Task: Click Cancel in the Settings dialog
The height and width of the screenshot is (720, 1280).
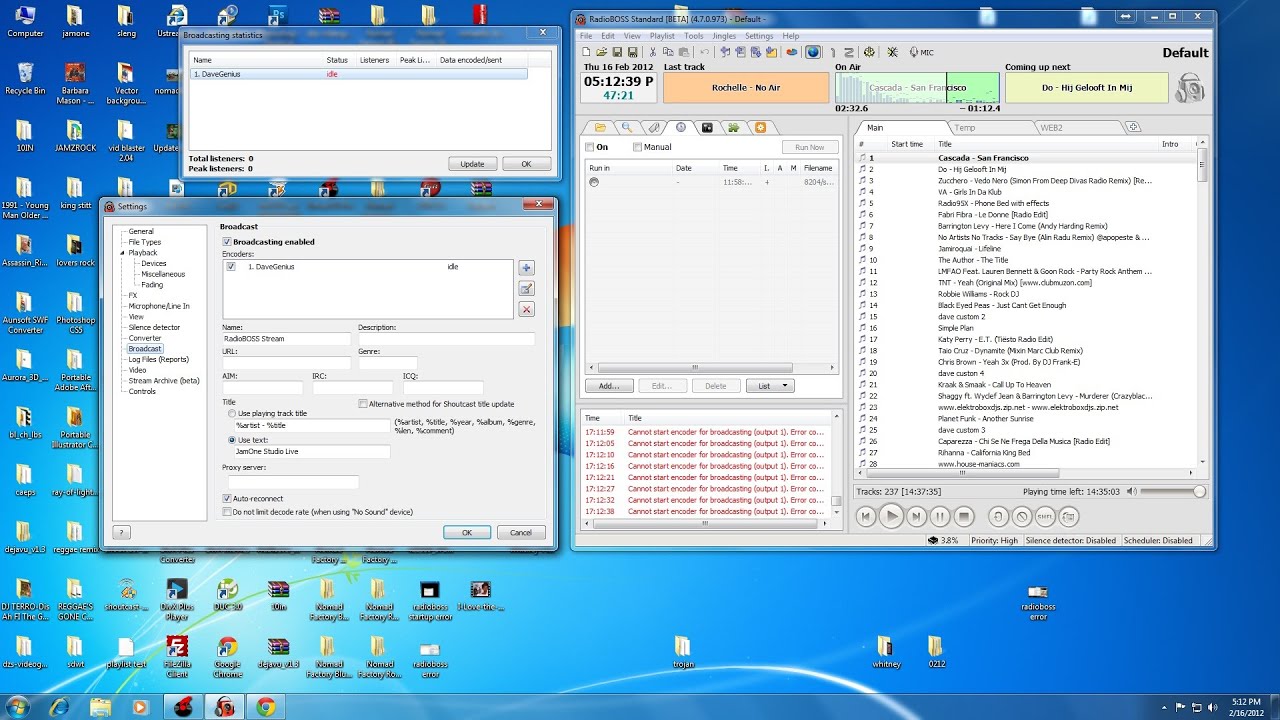Action: (521, 533)
